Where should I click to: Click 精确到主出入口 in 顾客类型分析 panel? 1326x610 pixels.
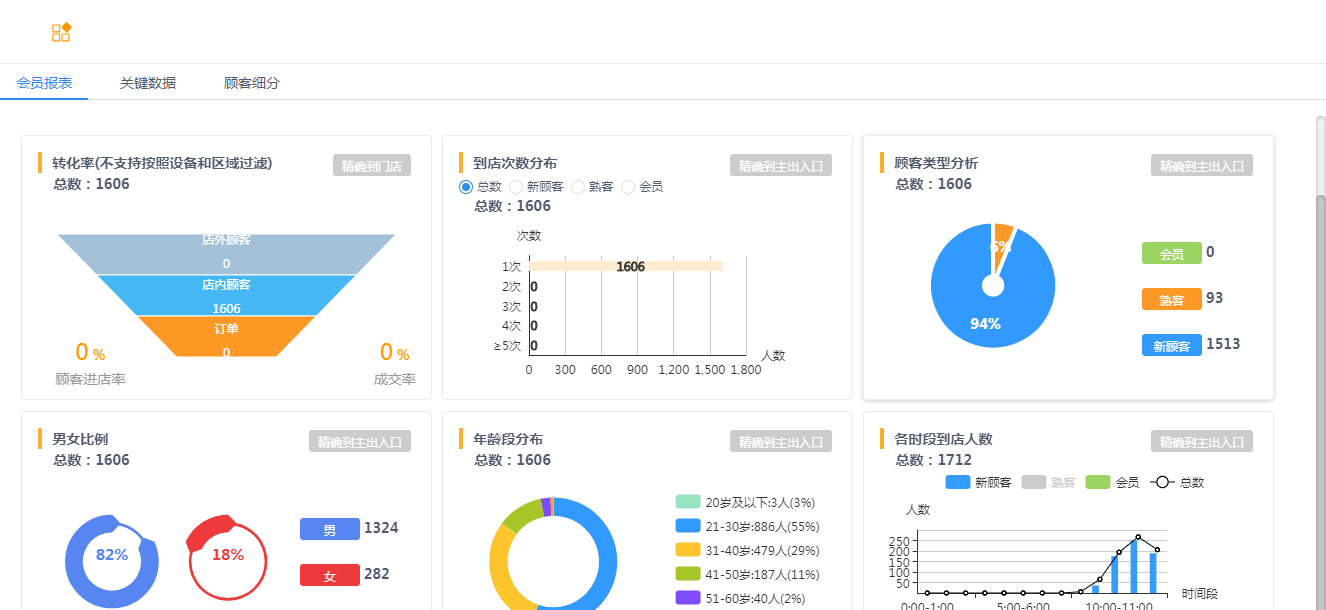1200,164
